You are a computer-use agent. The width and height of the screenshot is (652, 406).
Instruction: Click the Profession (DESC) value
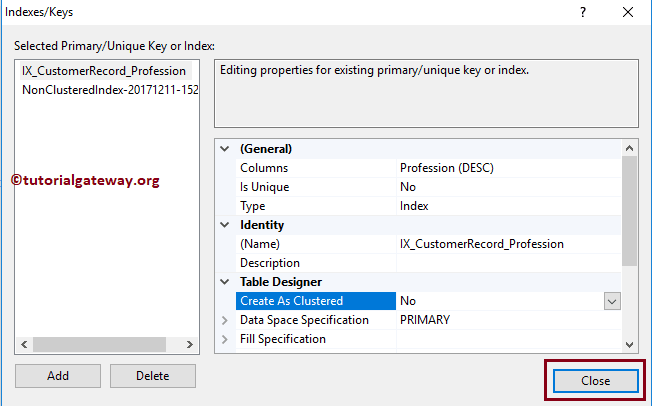point(447,168)
